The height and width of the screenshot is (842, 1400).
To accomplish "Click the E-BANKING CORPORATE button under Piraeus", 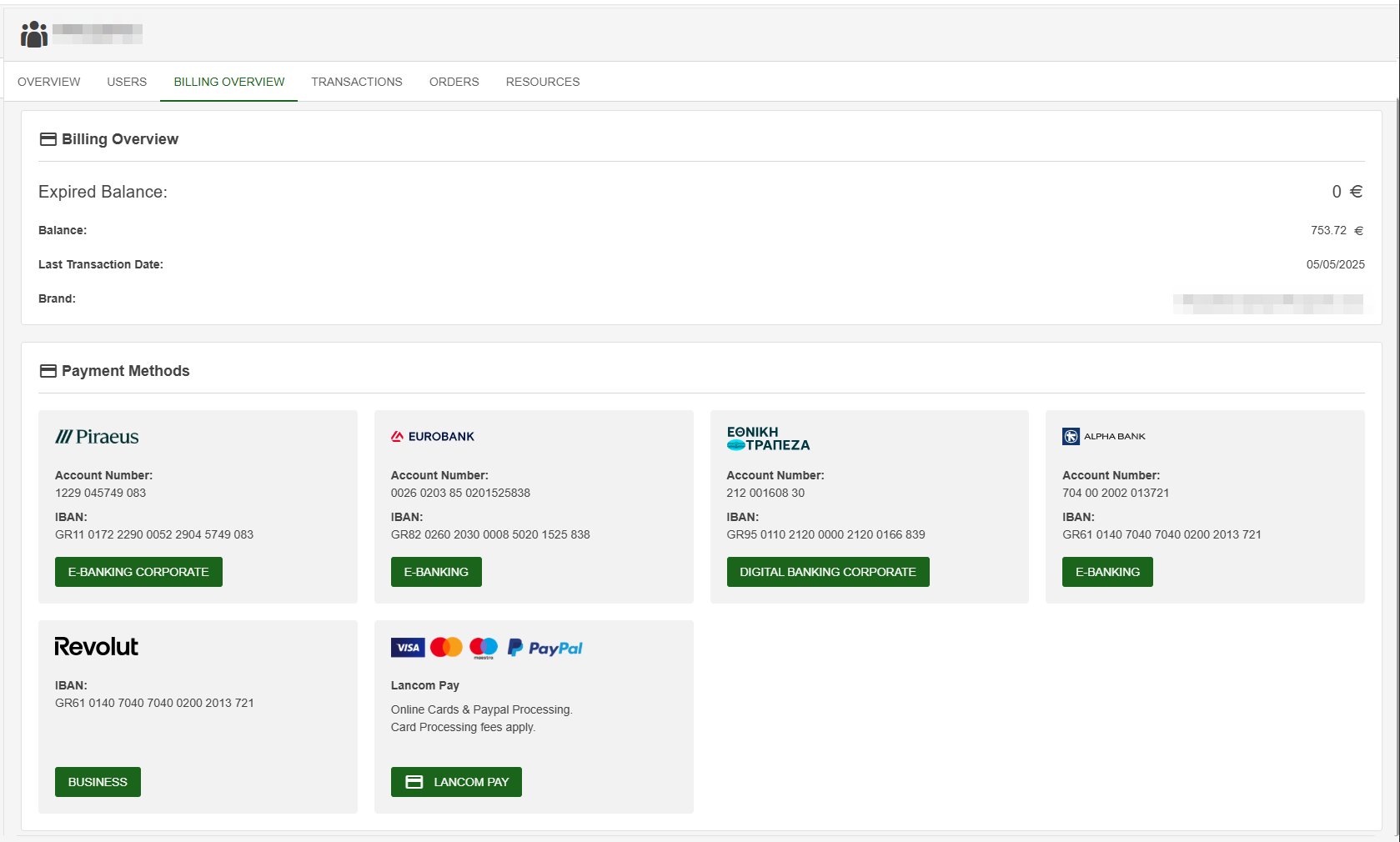I will [x=138, y=572].
